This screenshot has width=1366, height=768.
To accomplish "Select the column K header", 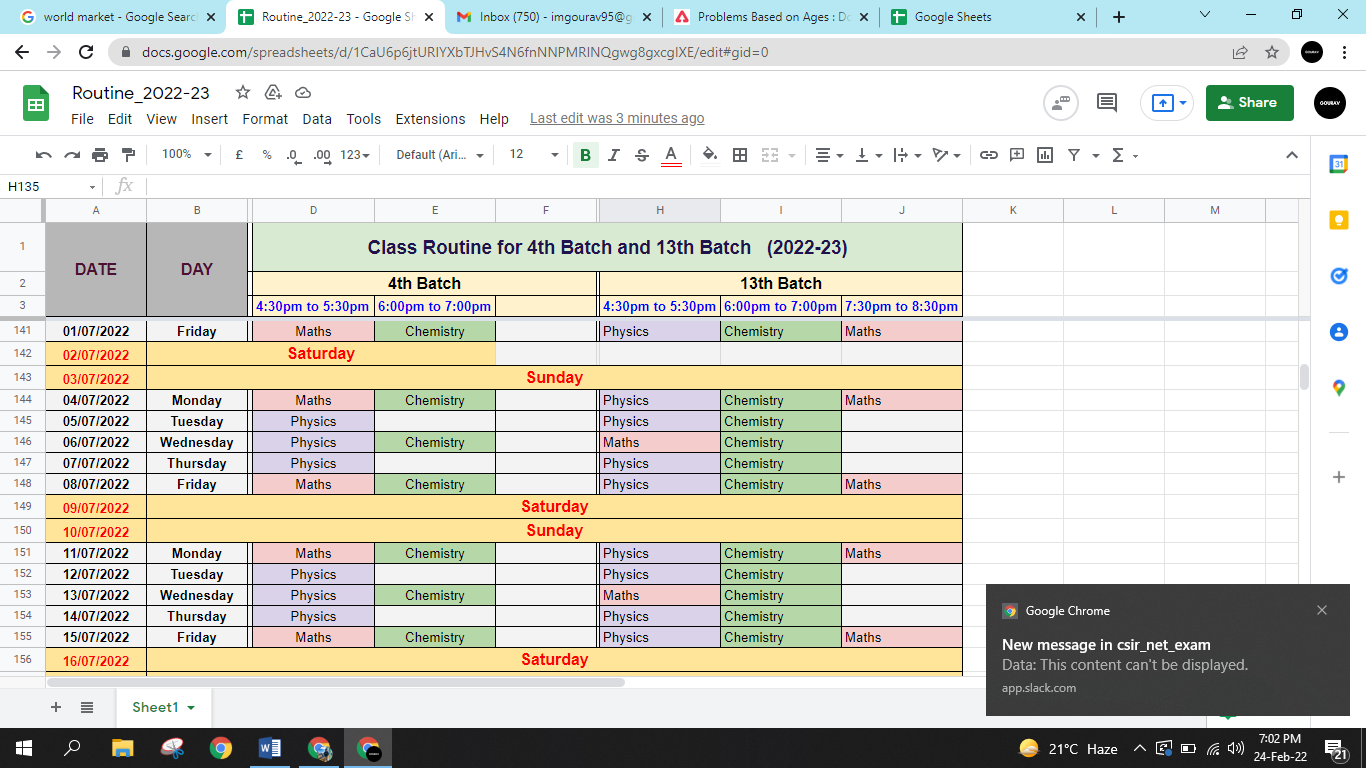I will click(1013, 210).
